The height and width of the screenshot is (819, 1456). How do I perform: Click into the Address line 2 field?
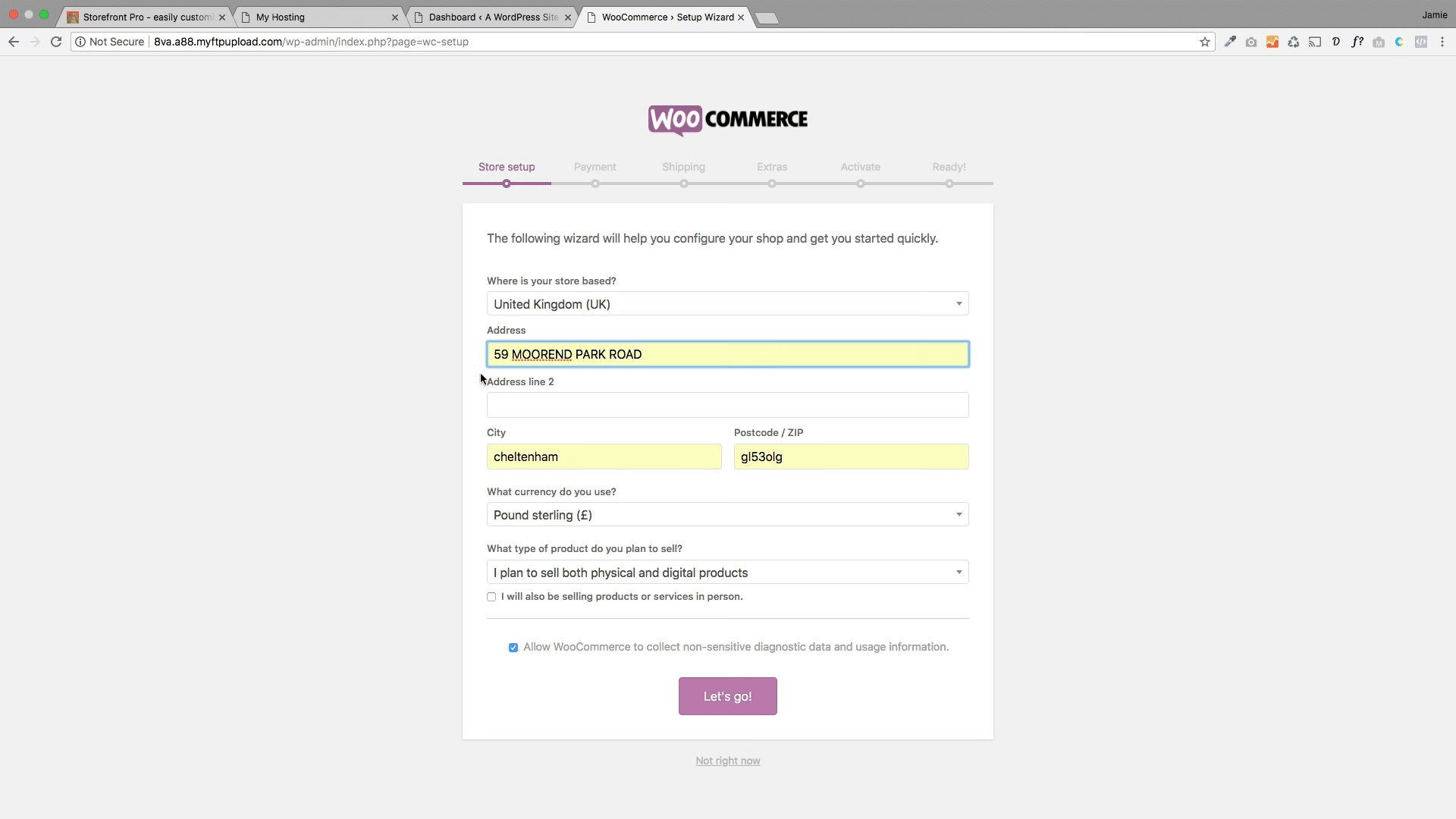(x=728, y=405)
